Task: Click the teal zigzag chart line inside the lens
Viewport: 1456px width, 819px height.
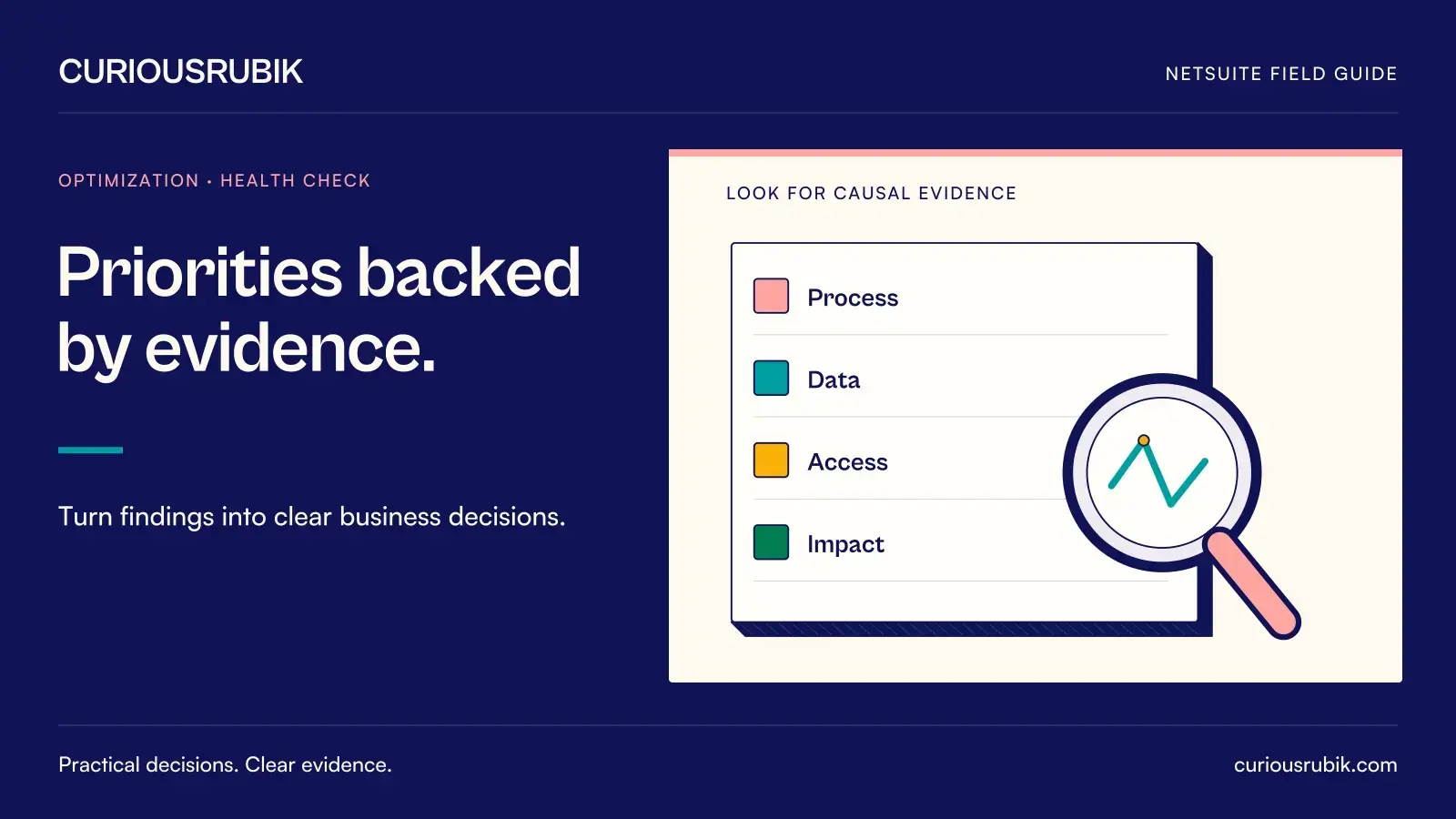Action: click(x=1158, y=472)
